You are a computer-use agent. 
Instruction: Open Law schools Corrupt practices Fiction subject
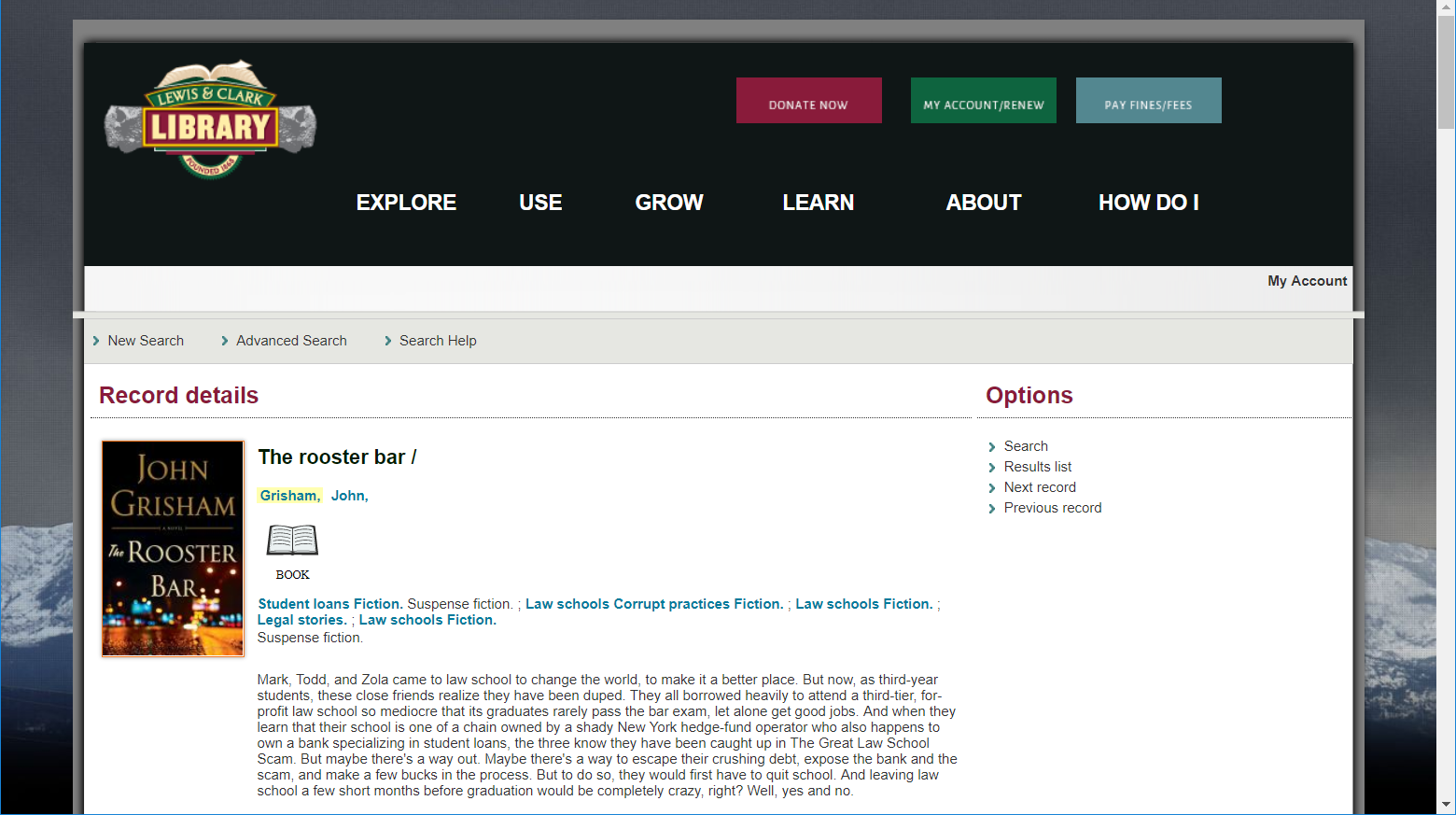tap(654, 604)
